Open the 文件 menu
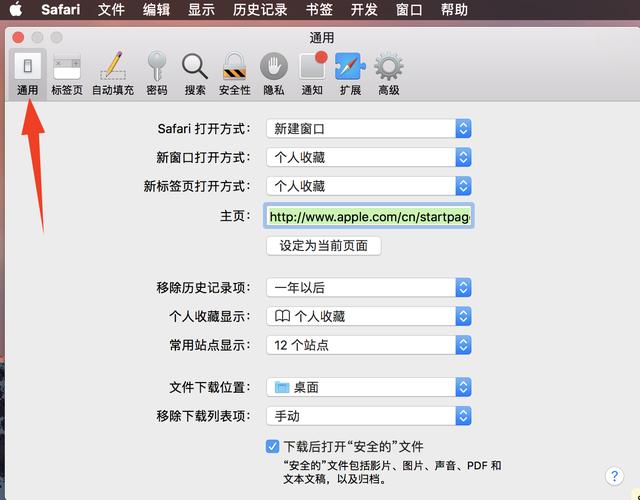 click(x=111, y=9)
